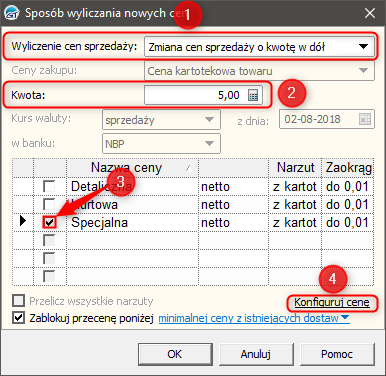The image size is (386, 376).
Task: Open minimalnej ceny z istniejących dostaw dropdown link
Action: coord(254,318)
